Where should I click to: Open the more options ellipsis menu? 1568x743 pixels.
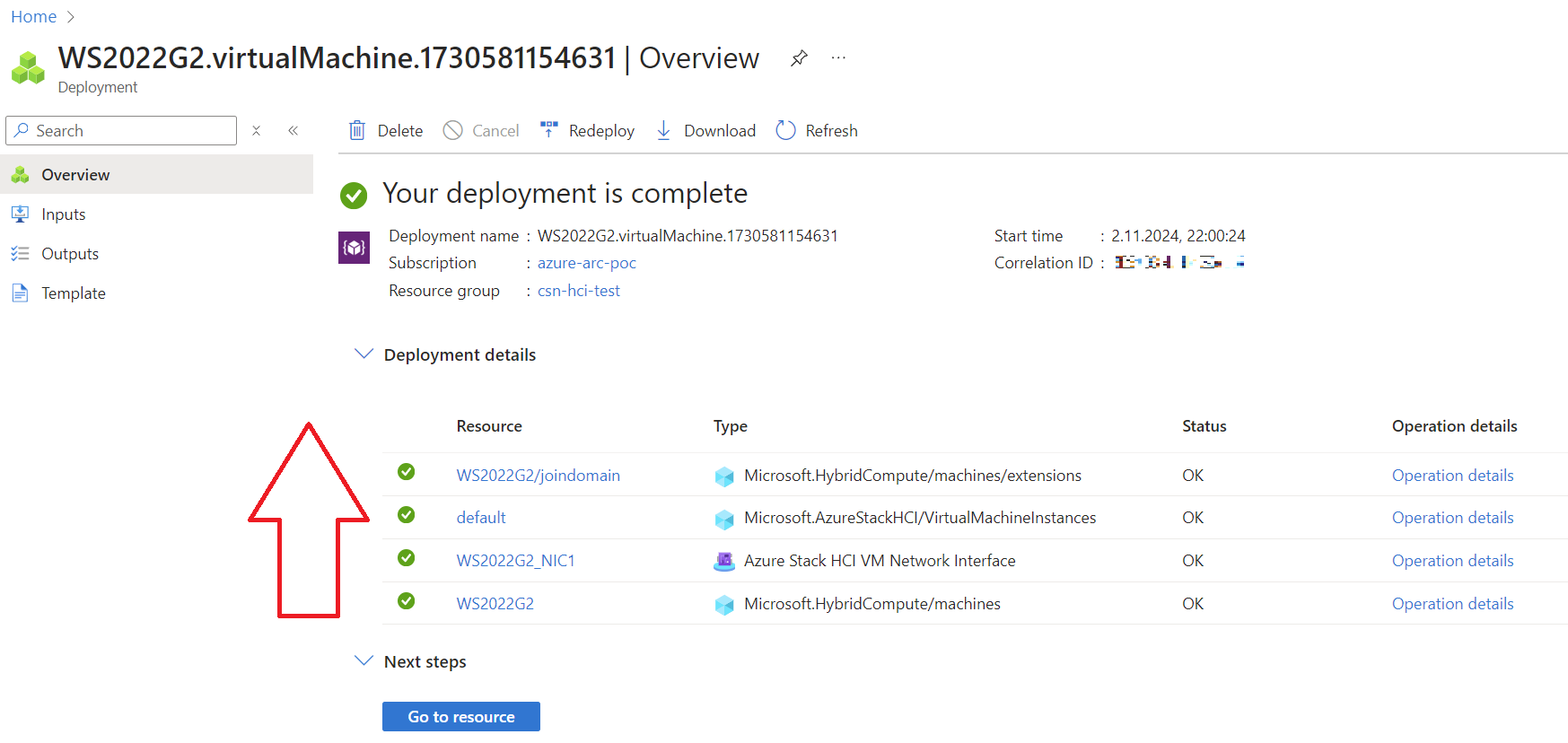[x=838, y=57]
